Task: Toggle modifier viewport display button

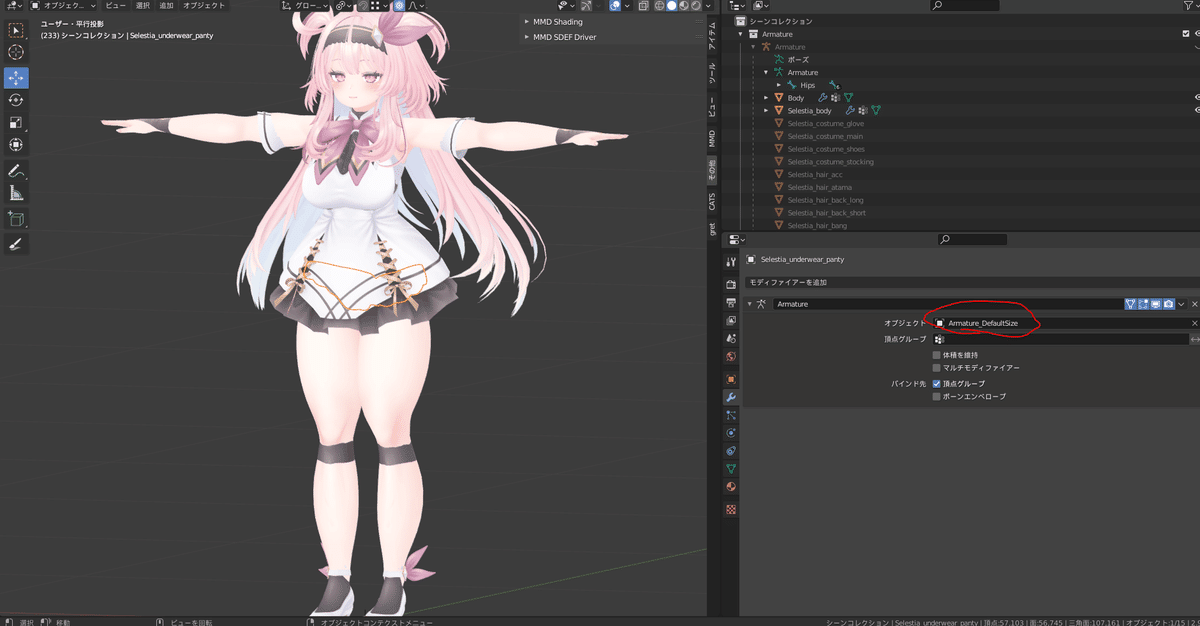Action: pyautogui.click(x=1155, y=304)
